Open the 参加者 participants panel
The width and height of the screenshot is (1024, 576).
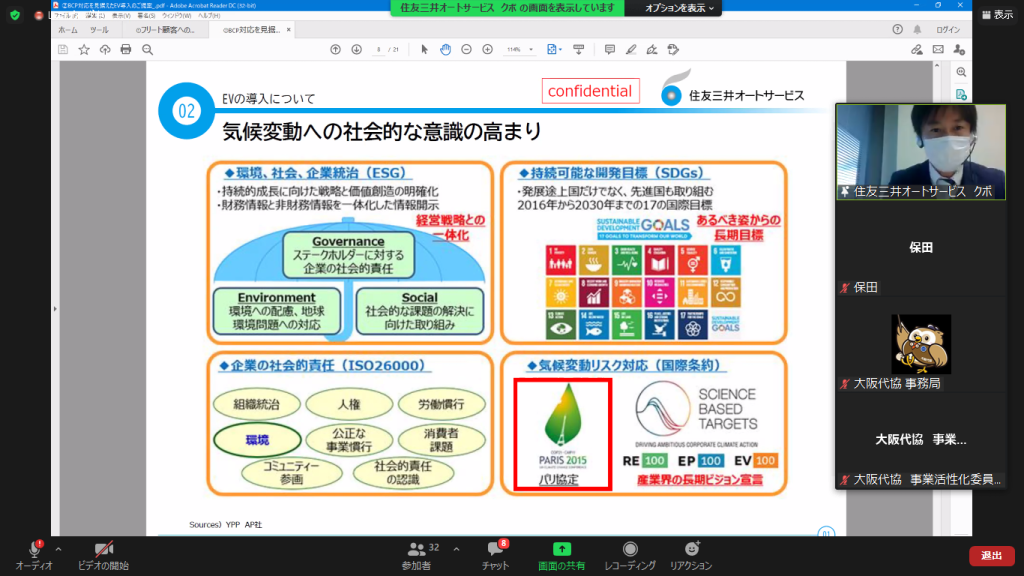pos(418,556)
